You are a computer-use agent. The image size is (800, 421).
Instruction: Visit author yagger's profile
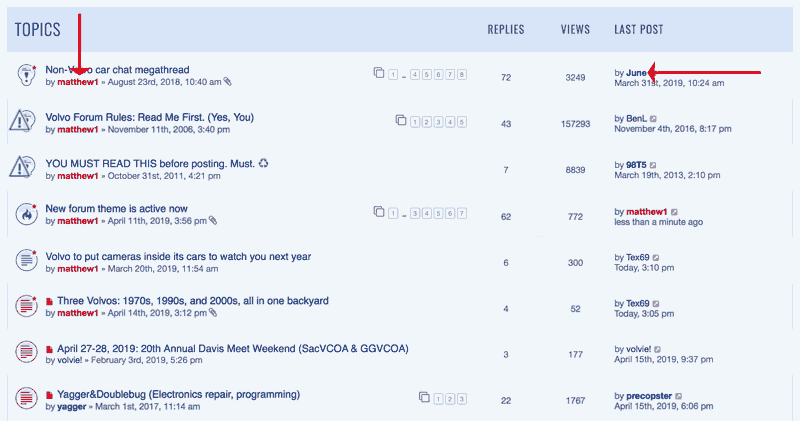(x=73, y=408)
